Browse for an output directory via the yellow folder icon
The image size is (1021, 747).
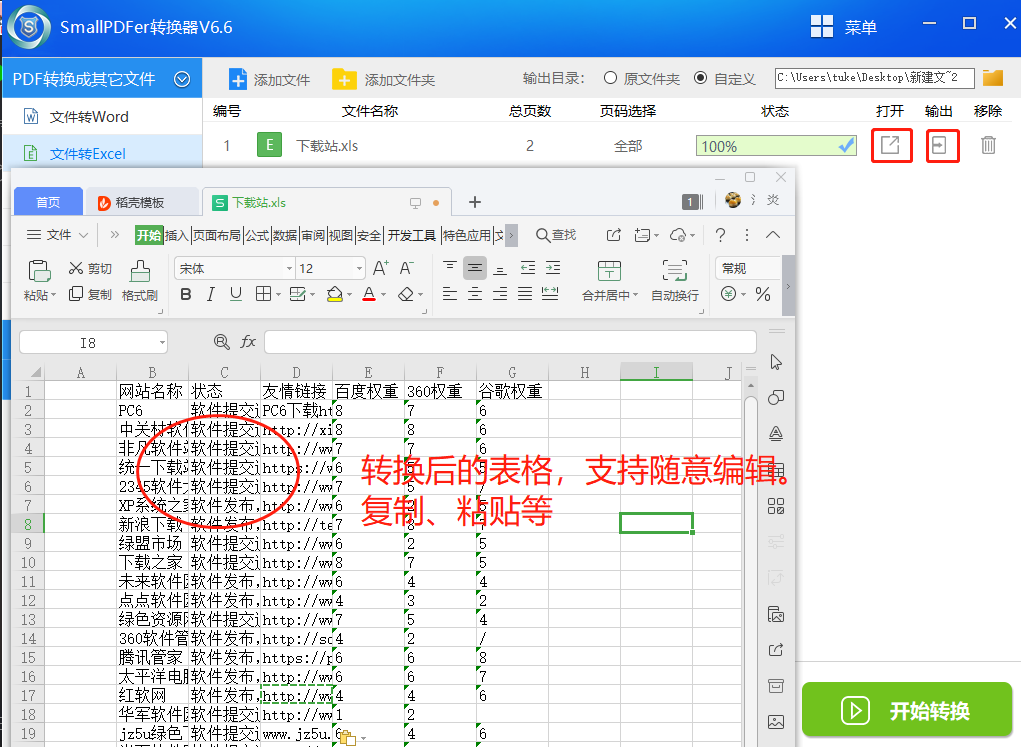tap(992, 78)
